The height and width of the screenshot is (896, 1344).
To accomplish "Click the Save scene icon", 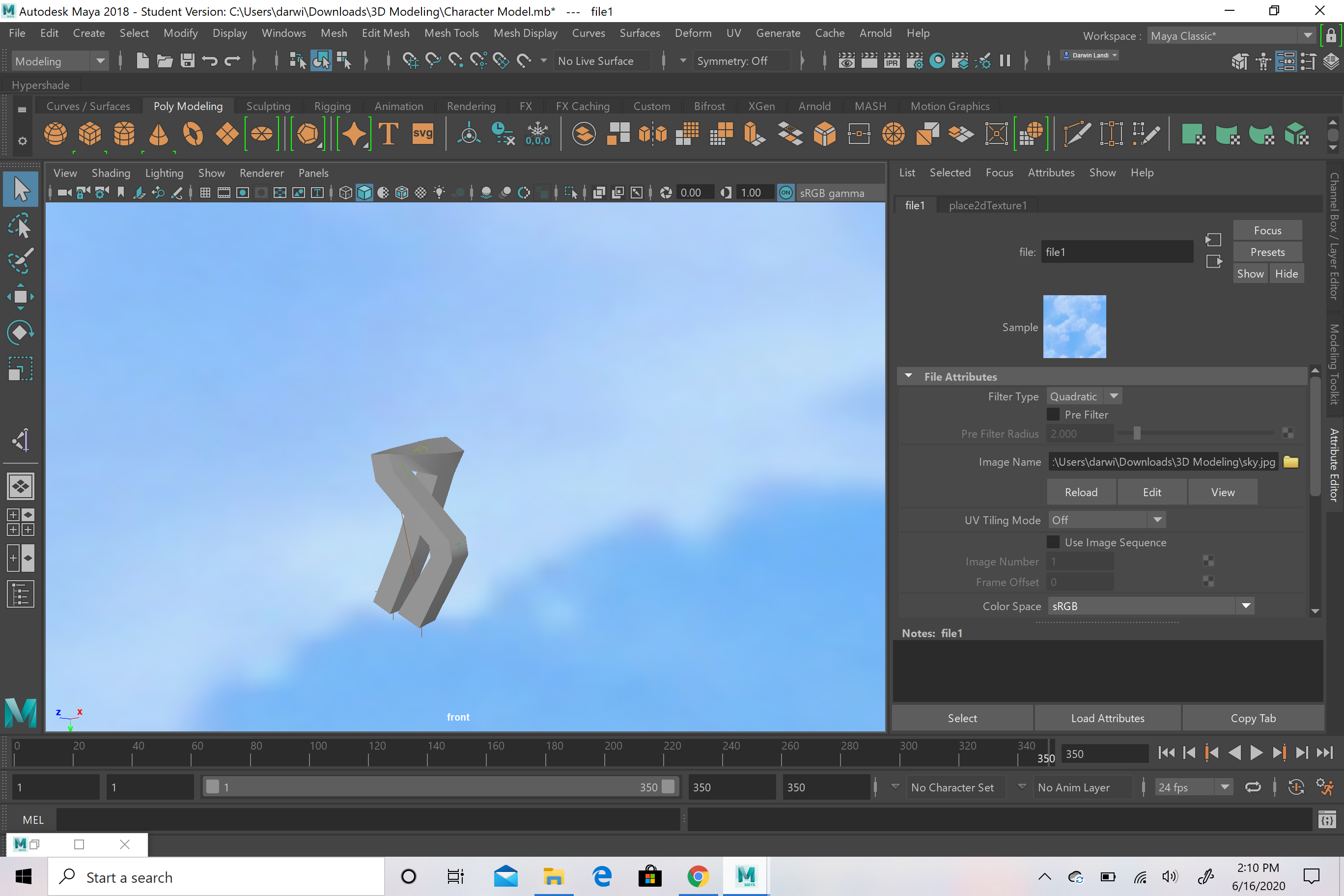I will (x=188, y=60).
